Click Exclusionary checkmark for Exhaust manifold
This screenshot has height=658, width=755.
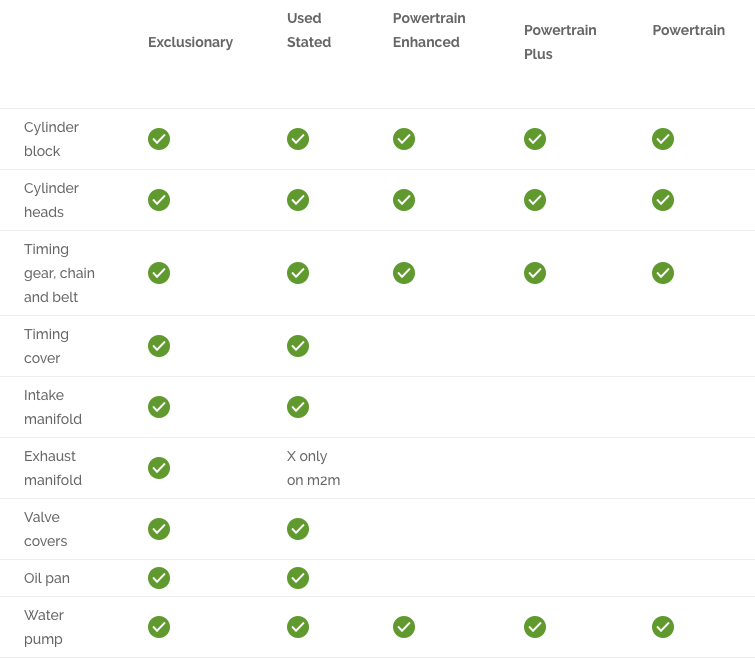click(159, 468)
